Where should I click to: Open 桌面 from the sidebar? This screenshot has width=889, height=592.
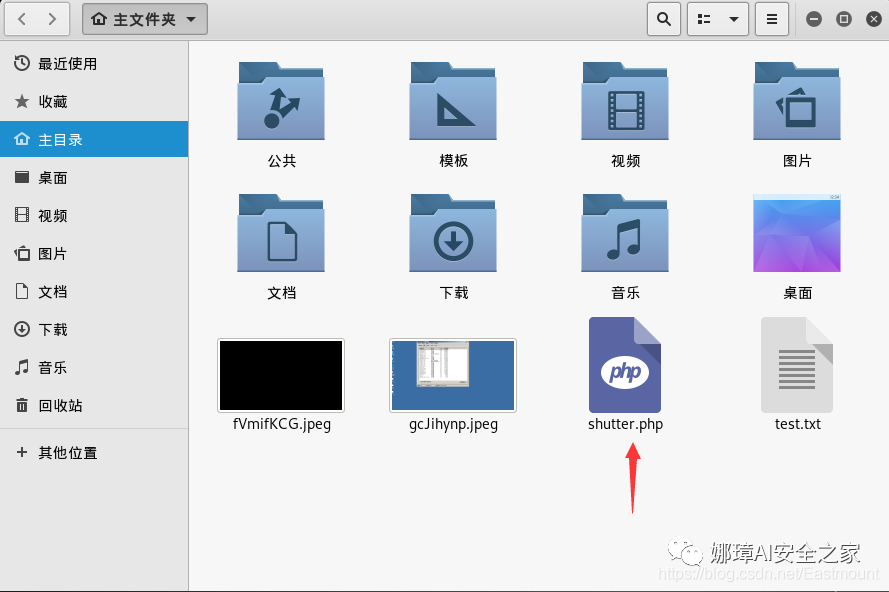(94, 177)
